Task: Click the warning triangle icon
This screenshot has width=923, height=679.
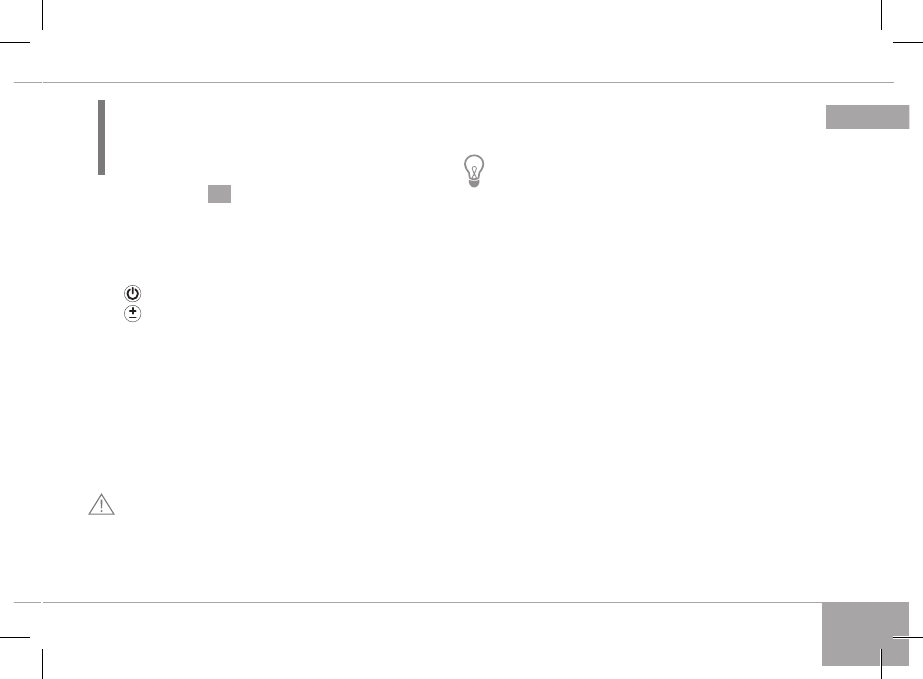Action: click(x=102, y=506)
